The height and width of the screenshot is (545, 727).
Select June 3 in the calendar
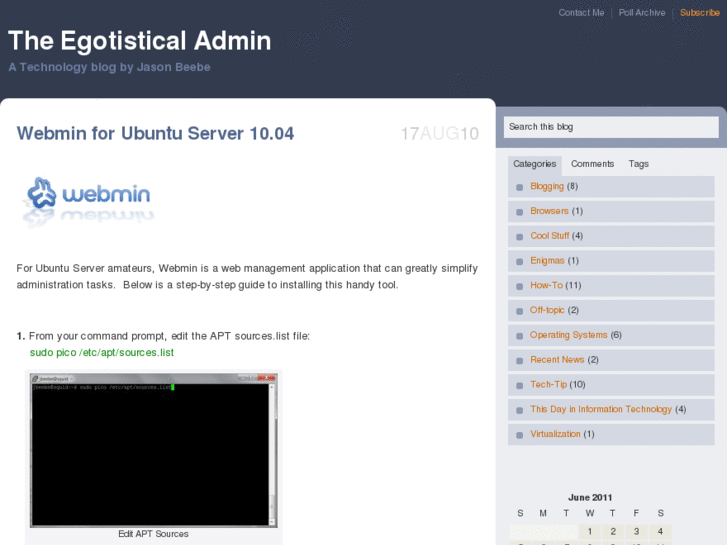point(637,532)
